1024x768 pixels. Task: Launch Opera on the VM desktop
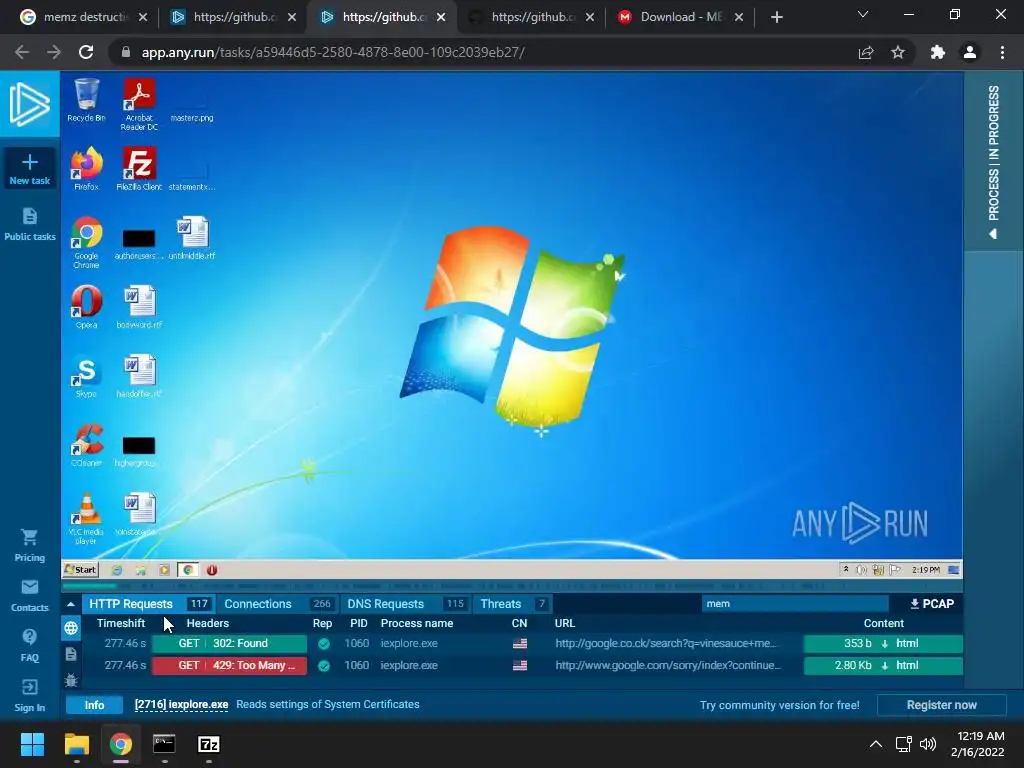(x=86, y=307)
